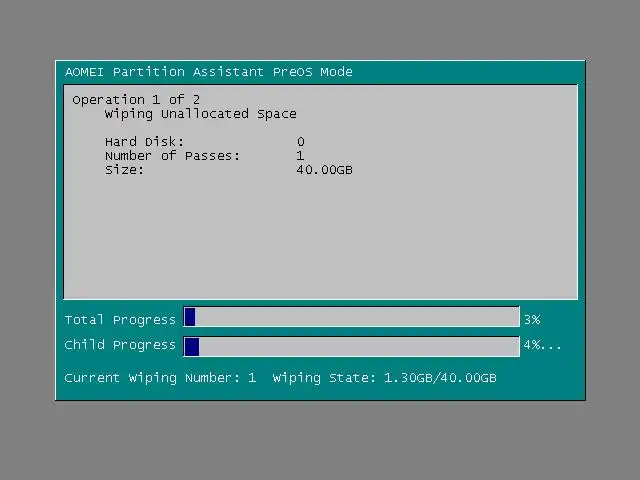Click the 'Size:' label
This screenshot has width=640, height=480.
click(x=124, y=170)
